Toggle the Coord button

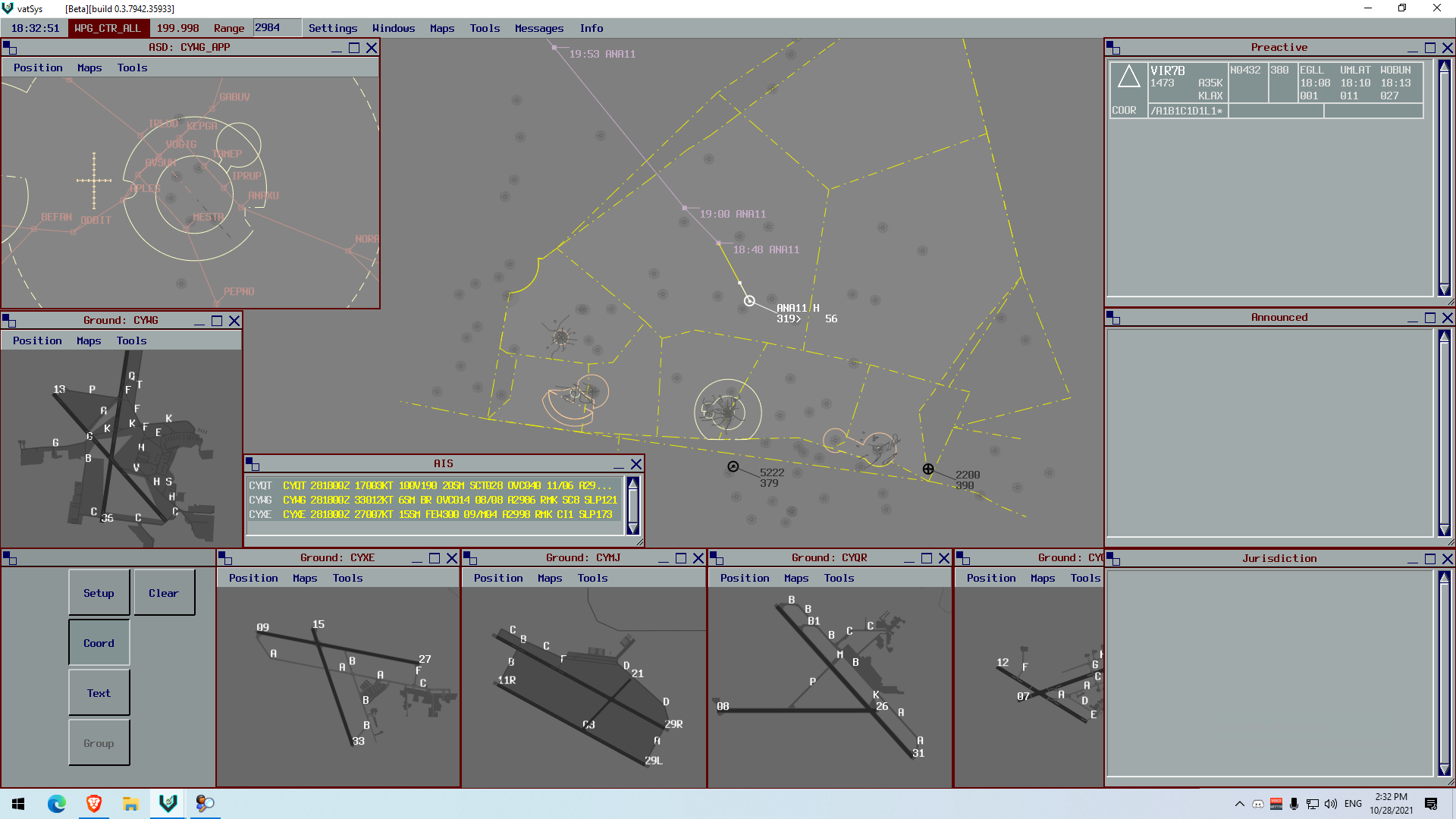[99, 643]
